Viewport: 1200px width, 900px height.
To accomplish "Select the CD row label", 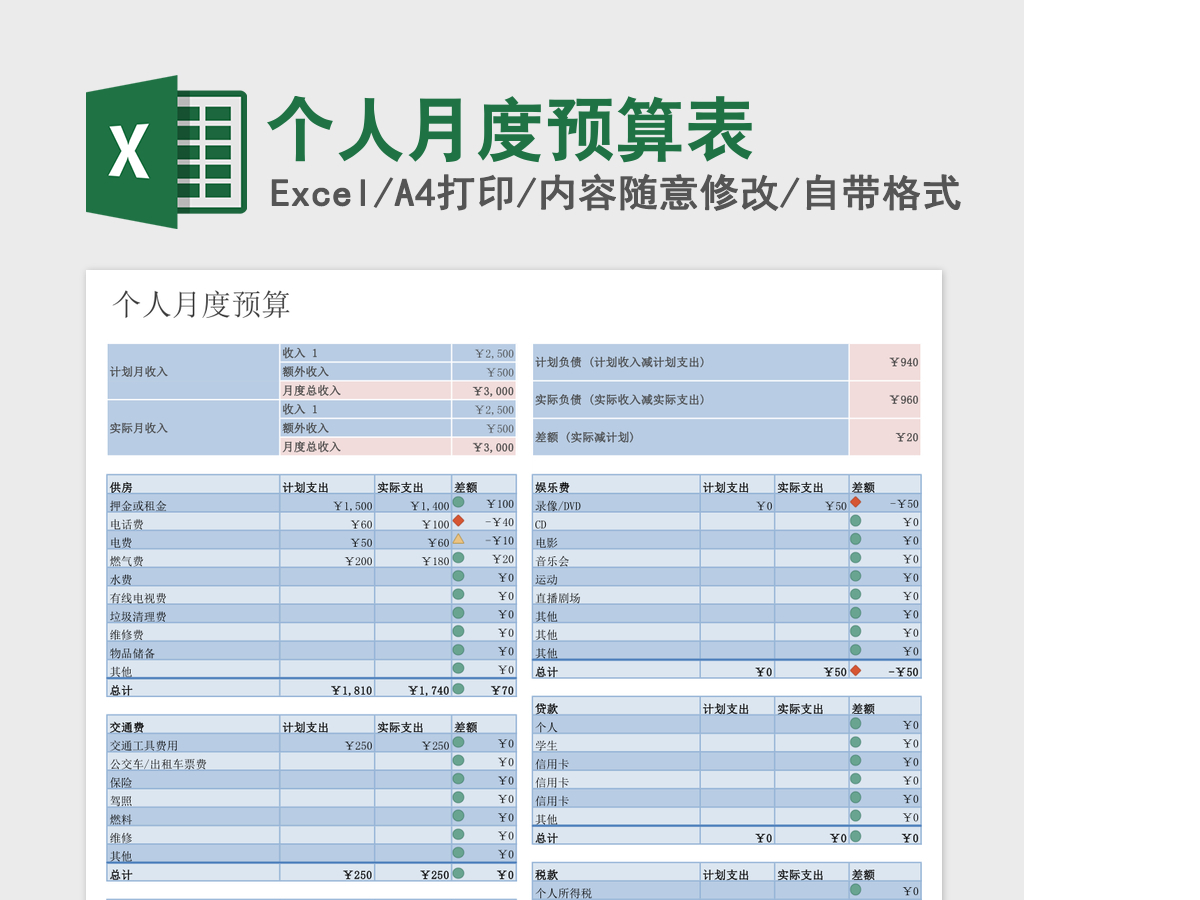I will [x=616, y=522].
